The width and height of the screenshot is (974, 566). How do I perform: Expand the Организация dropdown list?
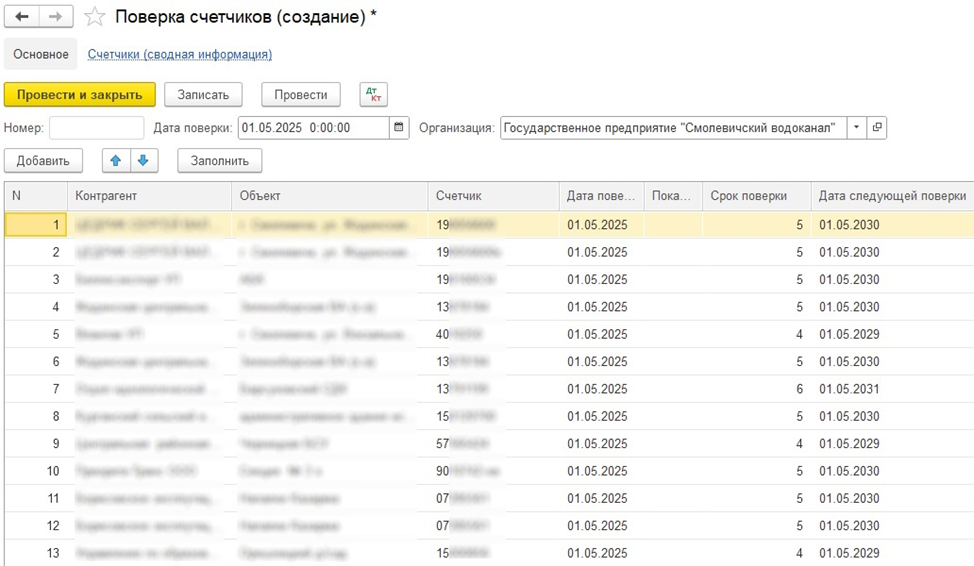857,128
